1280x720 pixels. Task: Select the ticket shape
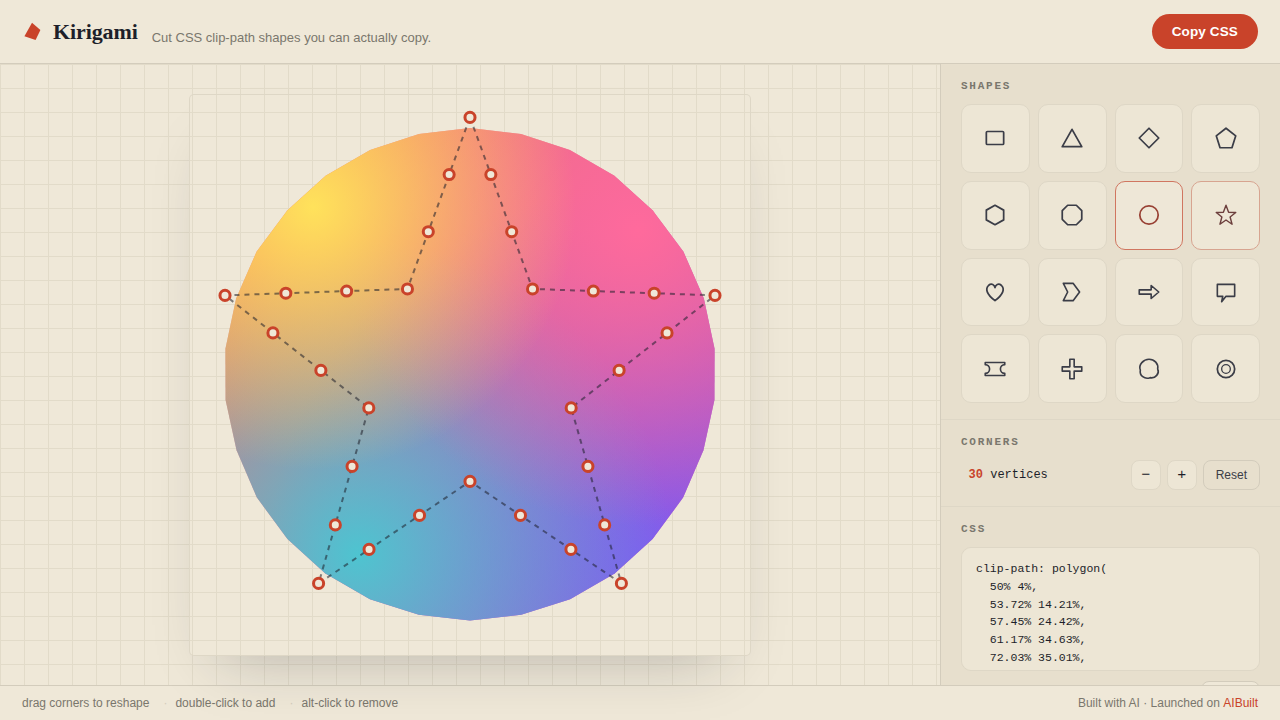click(x=995, y=369)
